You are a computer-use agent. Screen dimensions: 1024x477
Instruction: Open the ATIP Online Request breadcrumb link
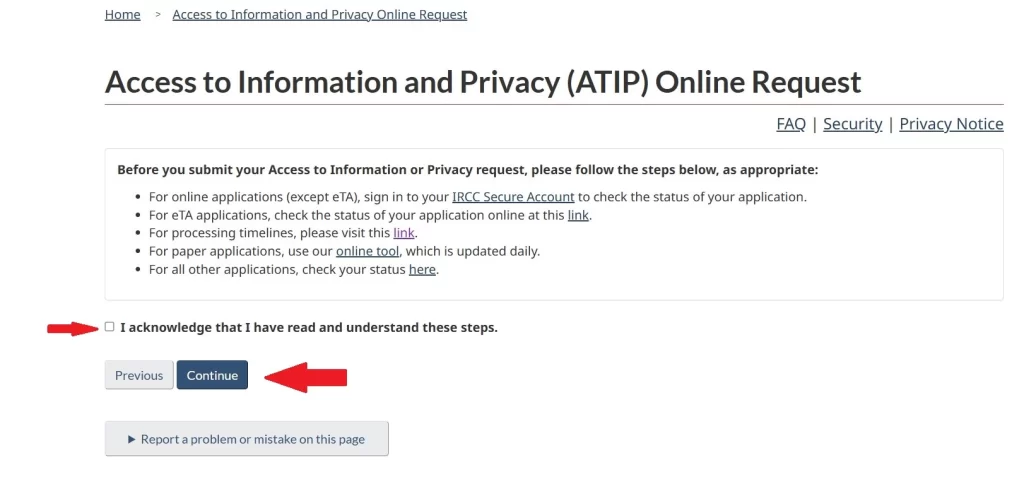[320, 14]
